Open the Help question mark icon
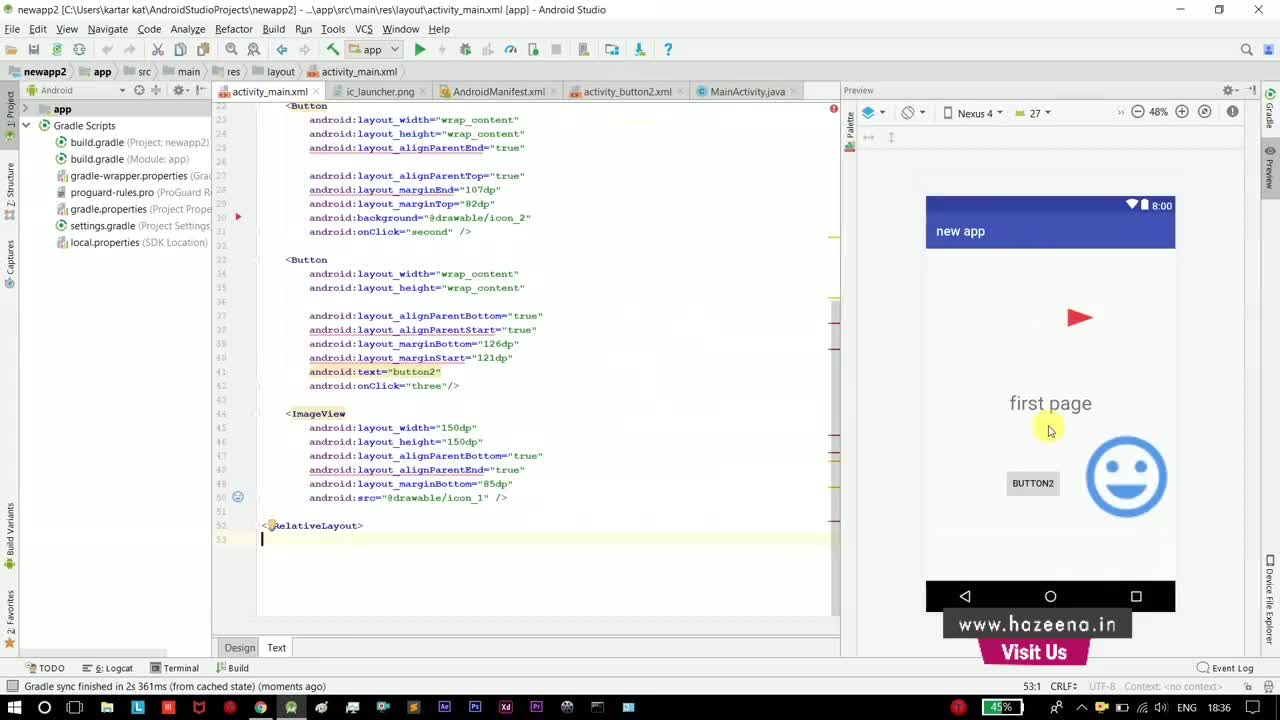Viewport: 1280px width, 720px height. coord(668,49)
